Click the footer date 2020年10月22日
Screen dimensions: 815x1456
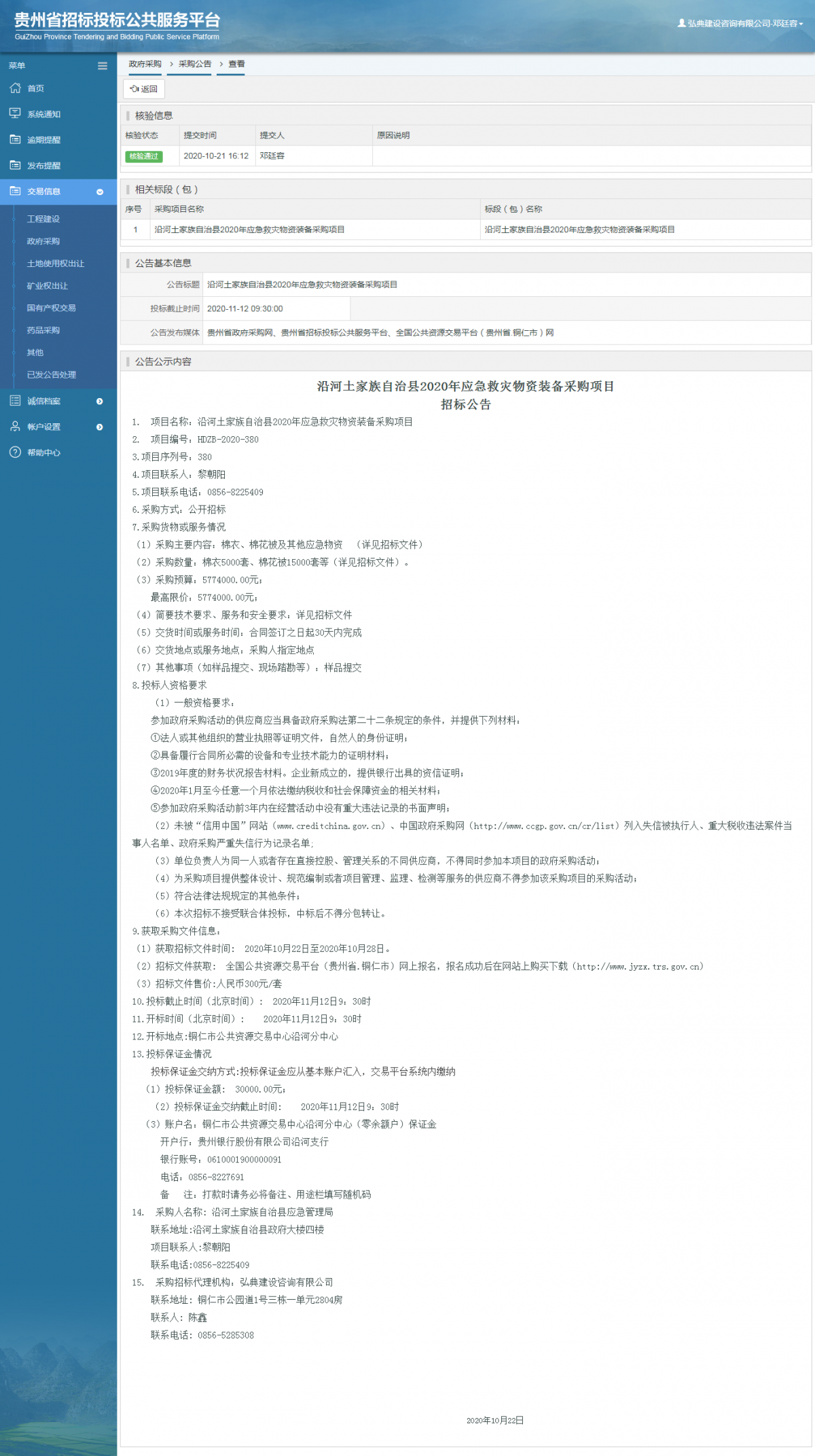[x=495, y=1421]
